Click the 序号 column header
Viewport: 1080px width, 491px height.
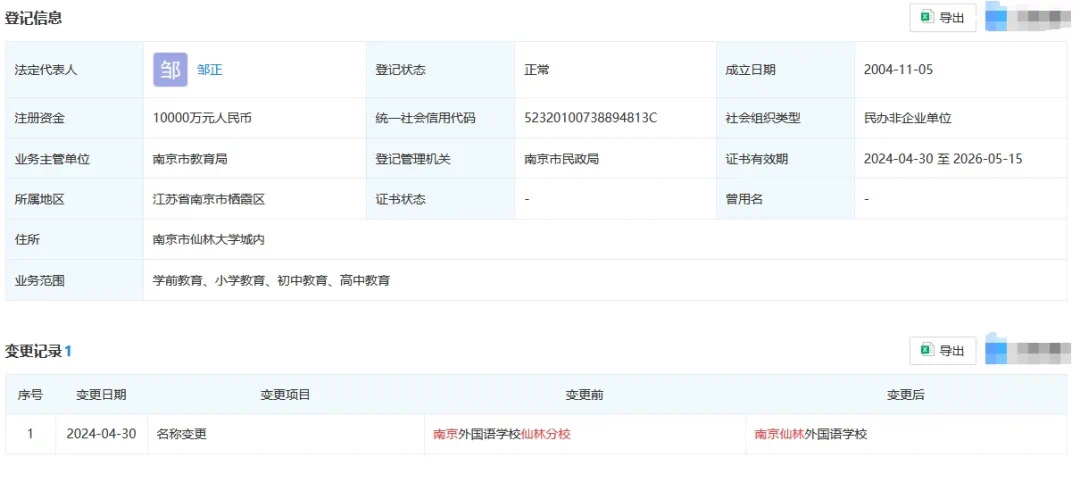click(30, 395)
